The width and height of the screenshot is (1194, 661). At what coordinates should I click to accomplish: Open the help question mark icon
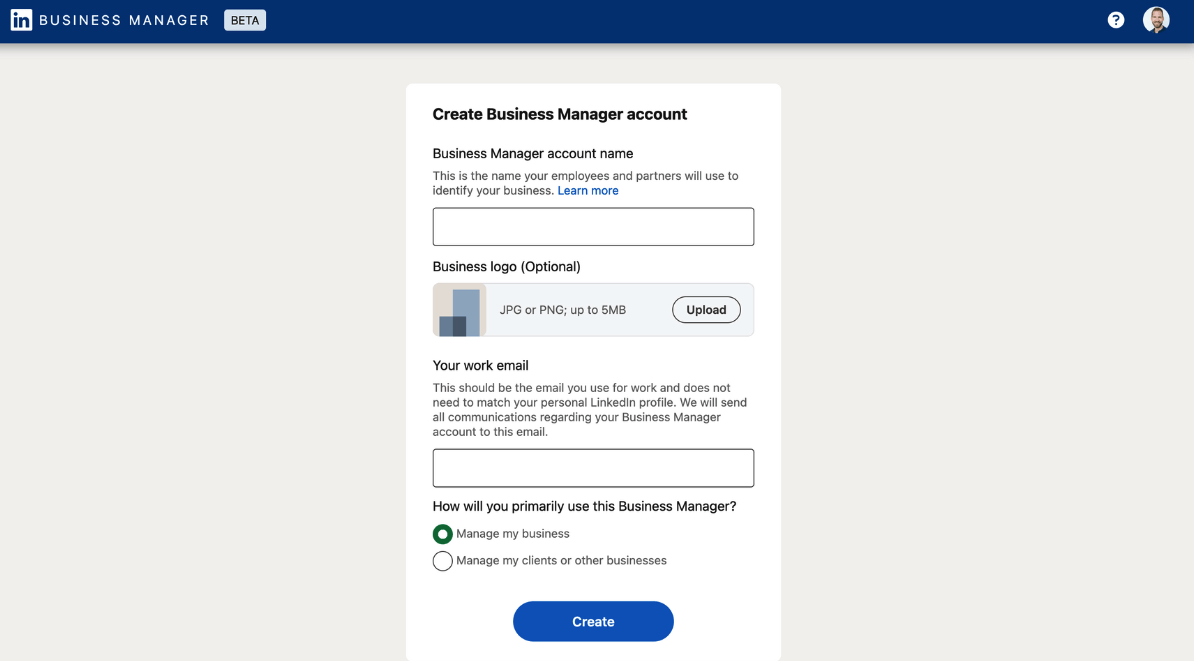[1116, 21]
